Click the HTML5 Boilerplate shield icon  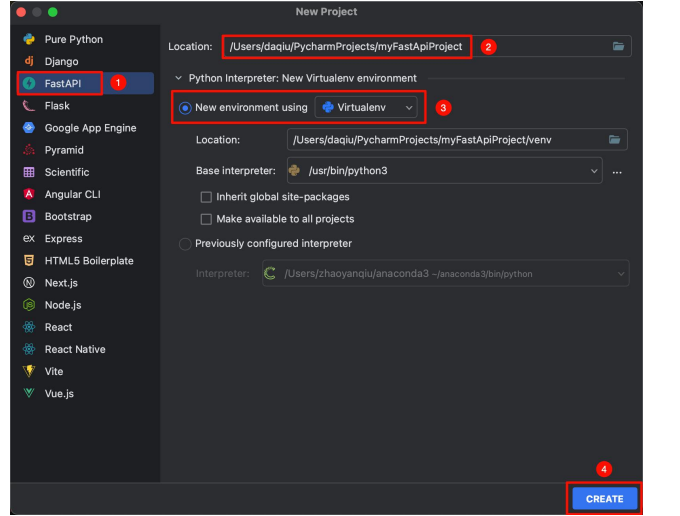point(29,261)
